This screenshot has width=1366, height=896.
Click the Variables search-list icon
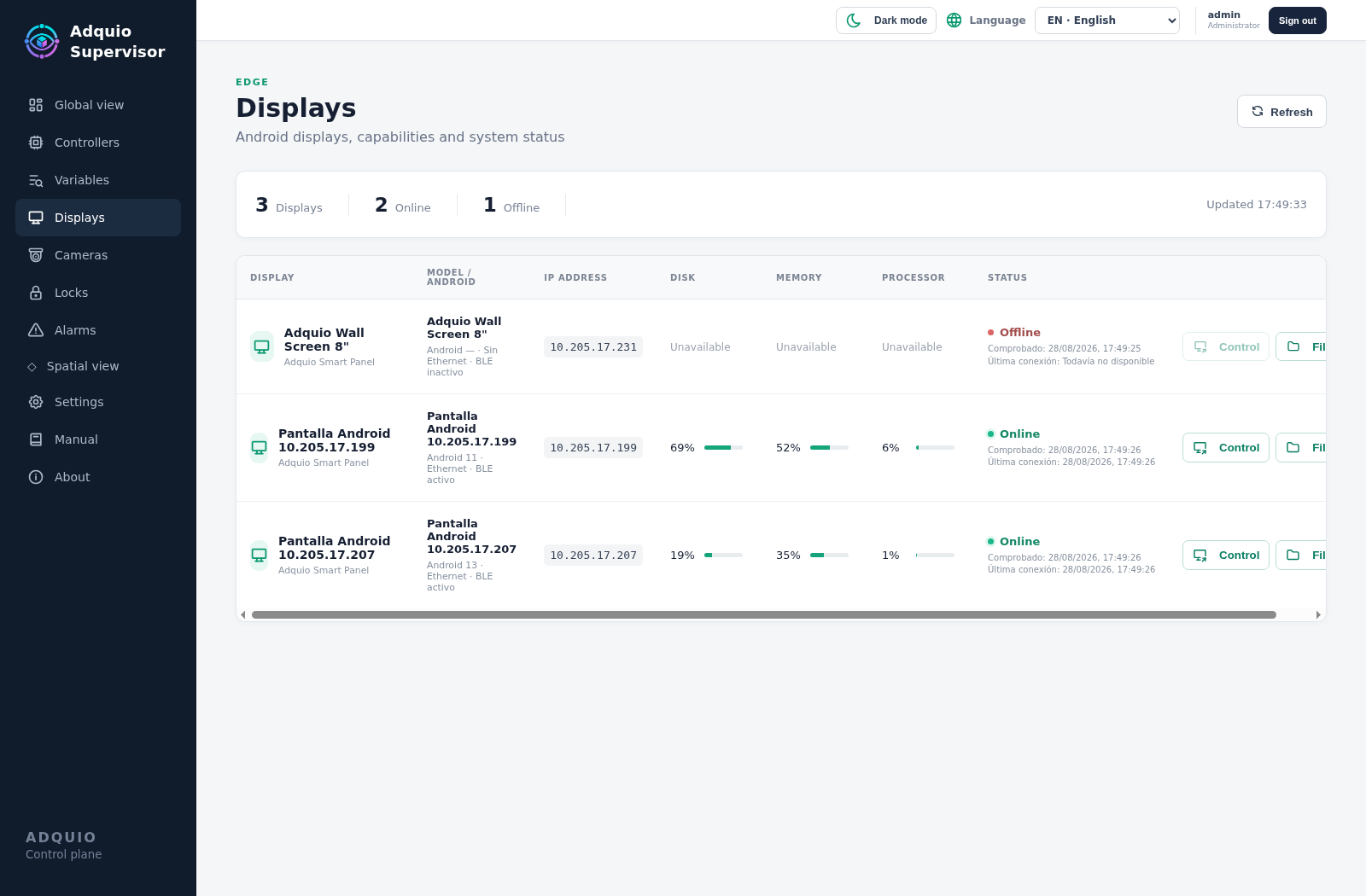36,180
